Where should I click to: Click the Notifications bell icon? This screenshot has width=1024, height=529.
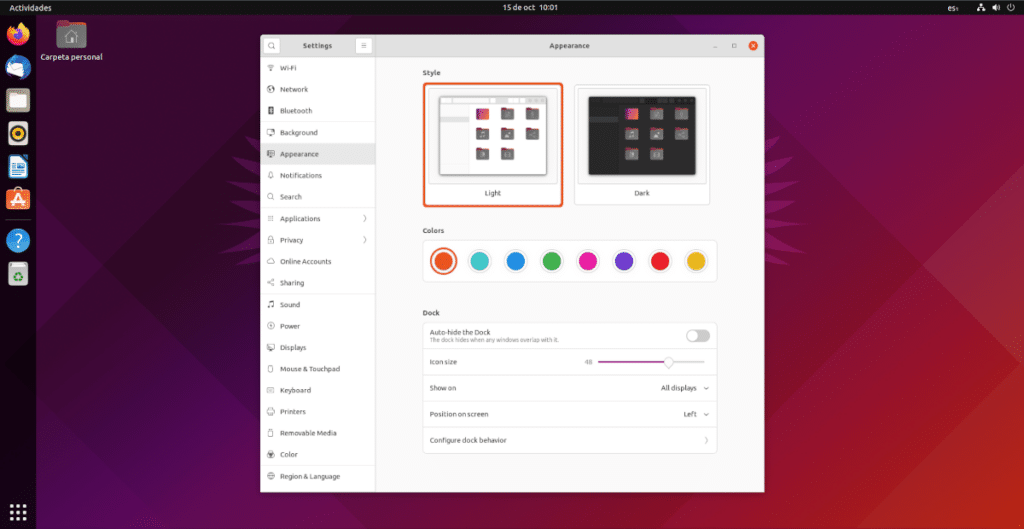pyautogui.click(x=271, y=176)
